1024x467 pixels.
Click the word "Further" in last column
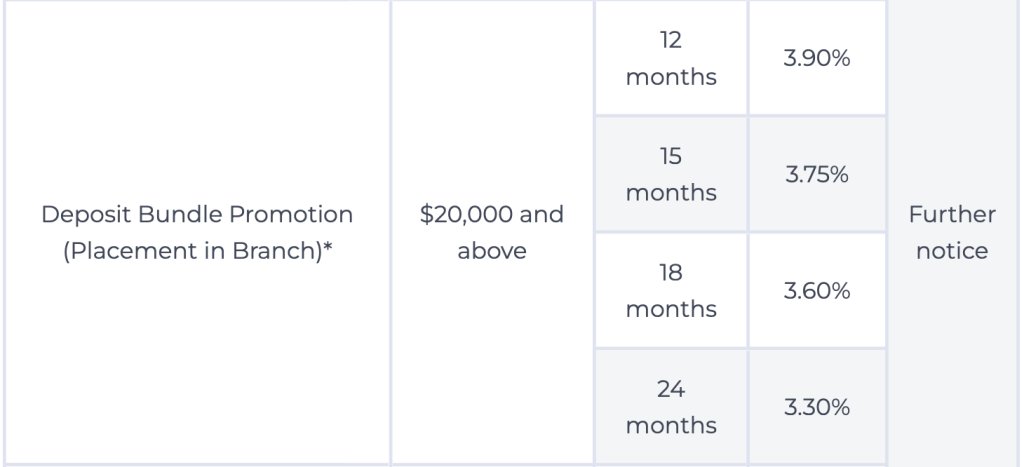point(951,215)
